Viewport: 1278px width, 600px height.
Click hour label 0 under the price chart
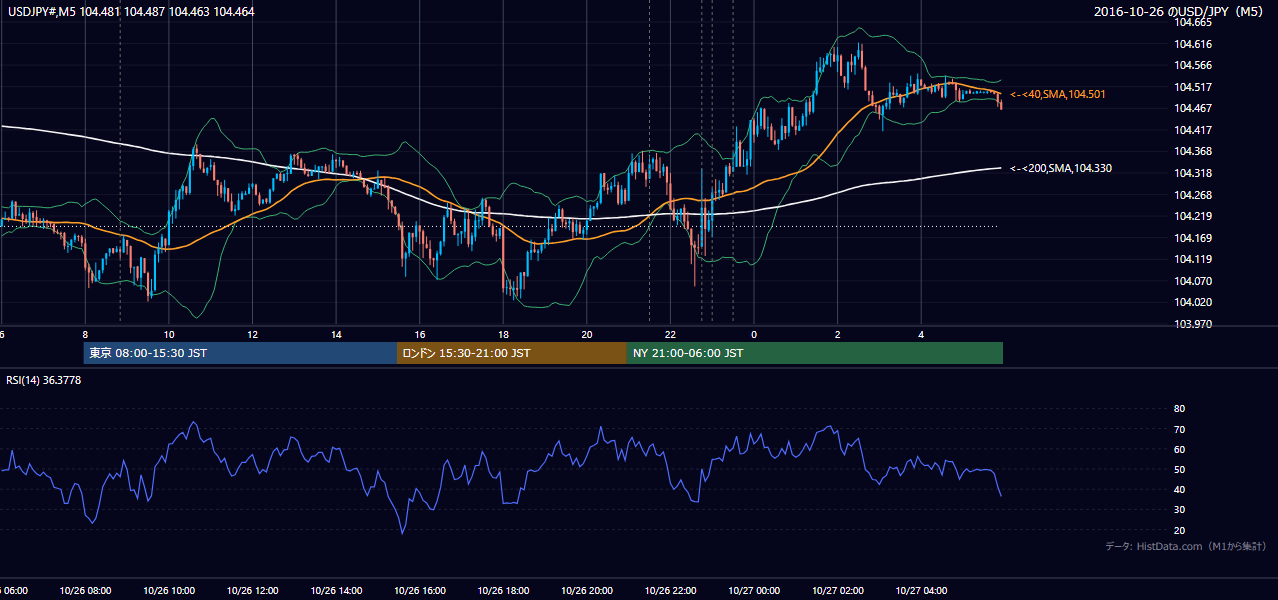coord(754,334)
